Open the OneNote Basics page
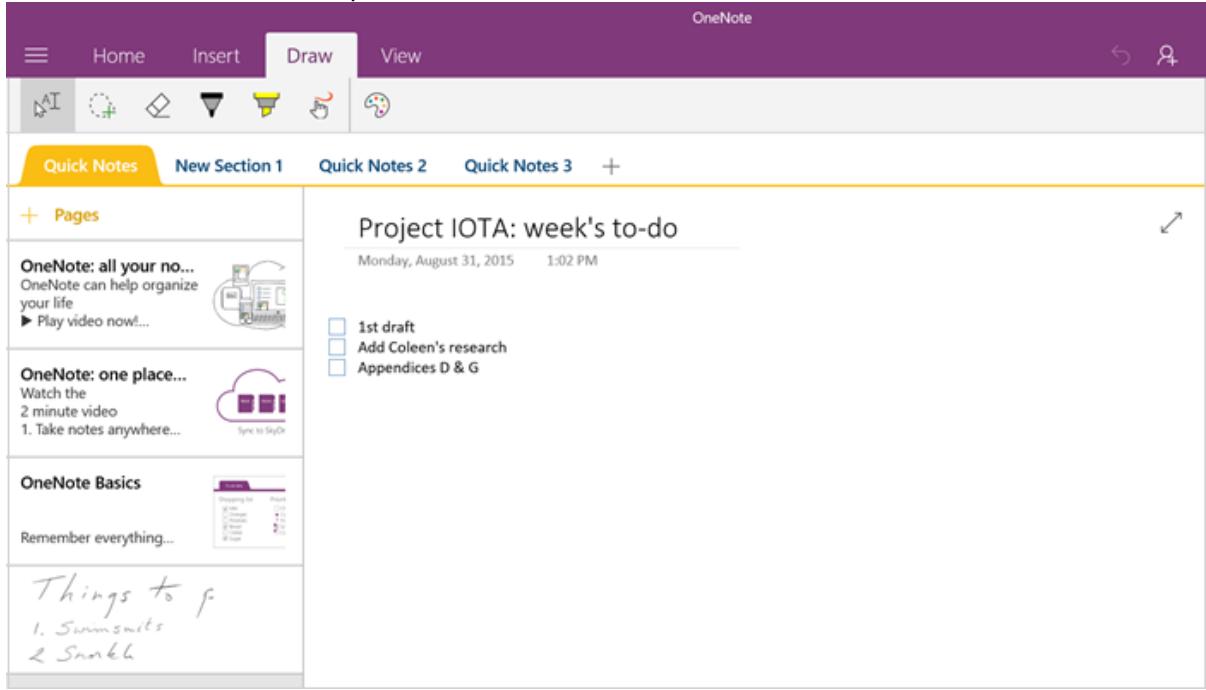Screen dimensions: 1206x690 click(155, 511)
